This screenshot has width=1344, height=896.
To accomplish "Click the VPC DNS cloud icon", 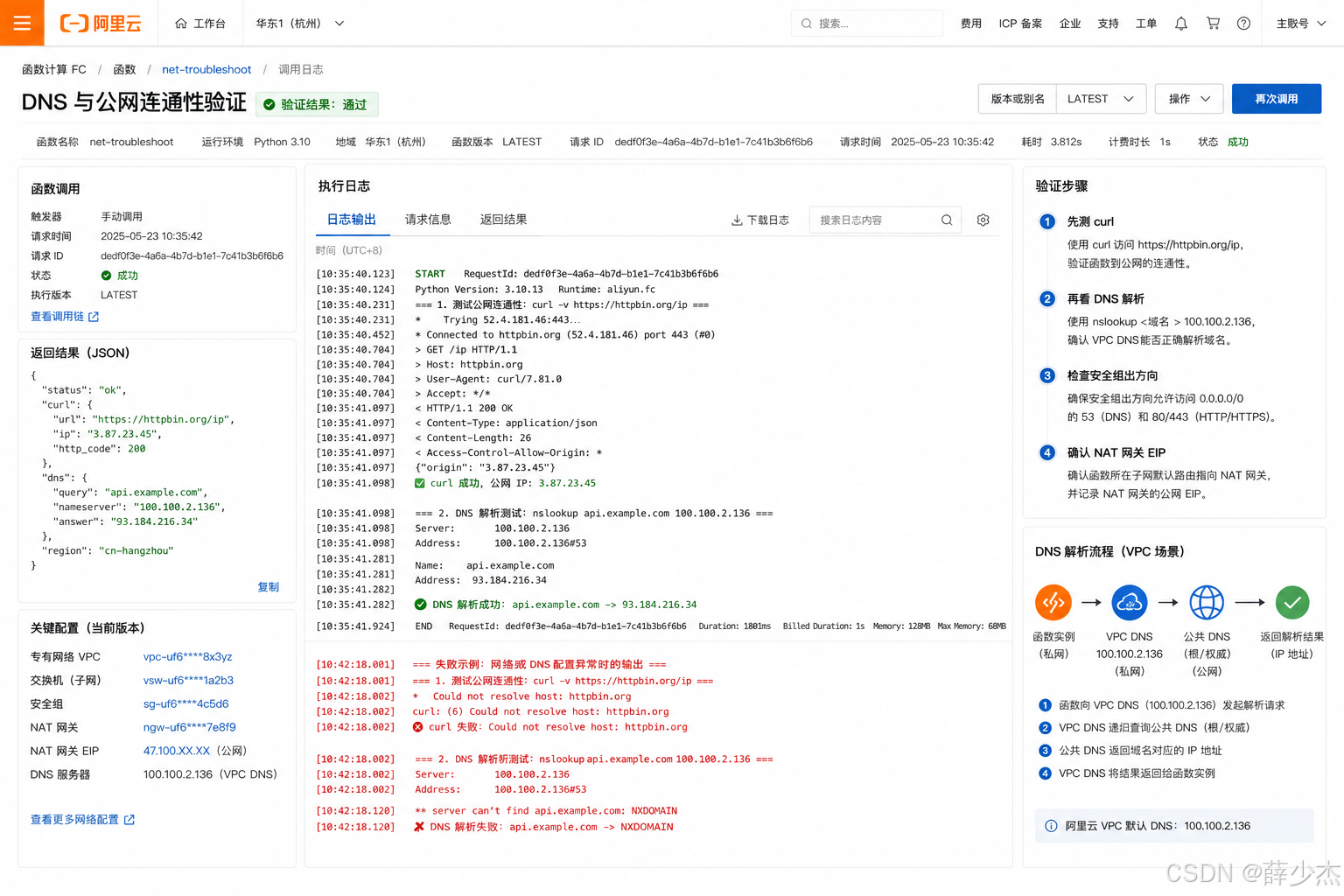I will pyautogui.click(x=1130, y=603).
